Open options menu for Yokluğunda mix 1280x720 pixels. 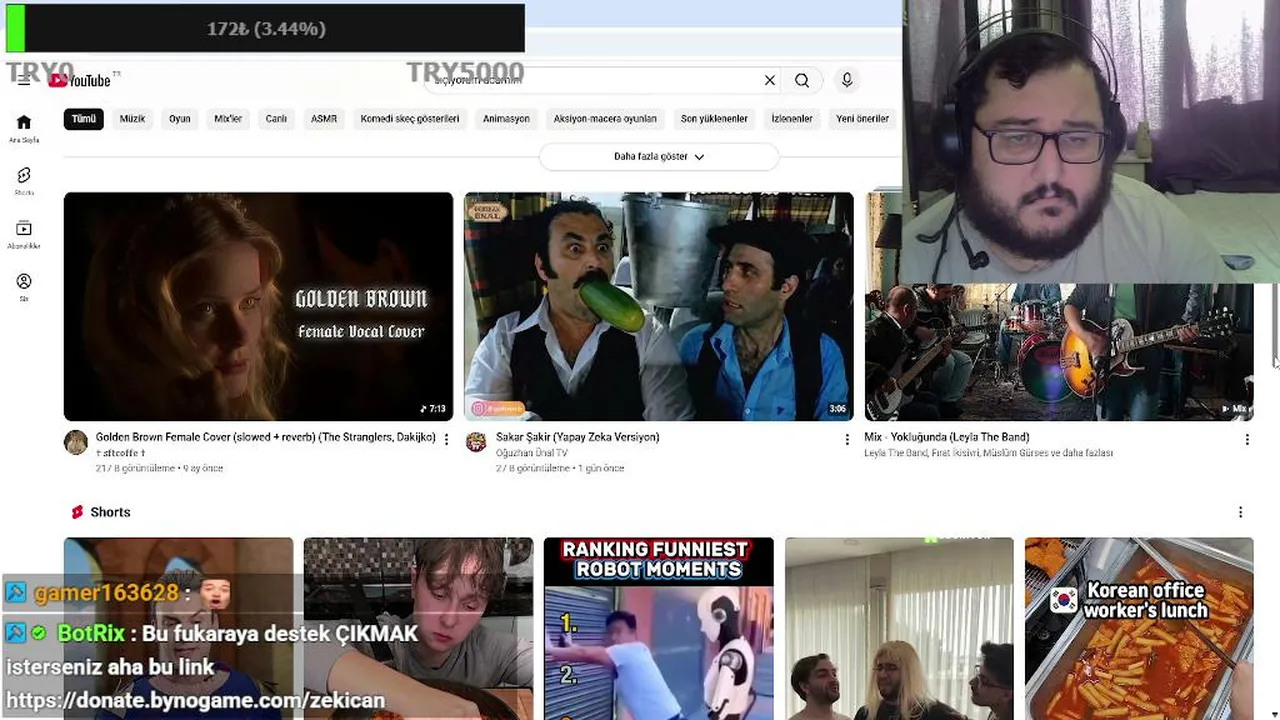coord(1247,439)
